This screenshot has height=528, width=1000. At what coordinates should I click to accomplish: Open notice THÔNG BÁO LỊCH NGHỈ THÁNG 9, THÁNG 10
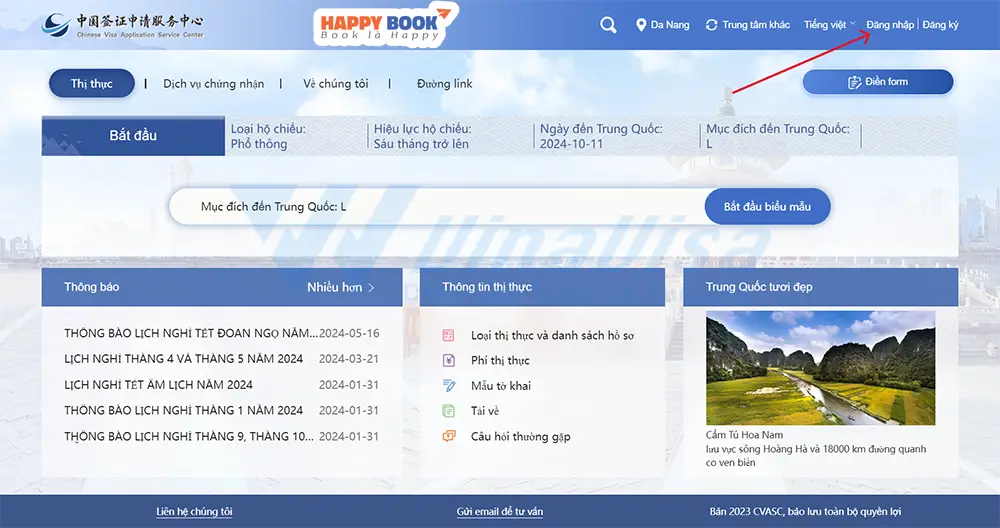(189, 437)
